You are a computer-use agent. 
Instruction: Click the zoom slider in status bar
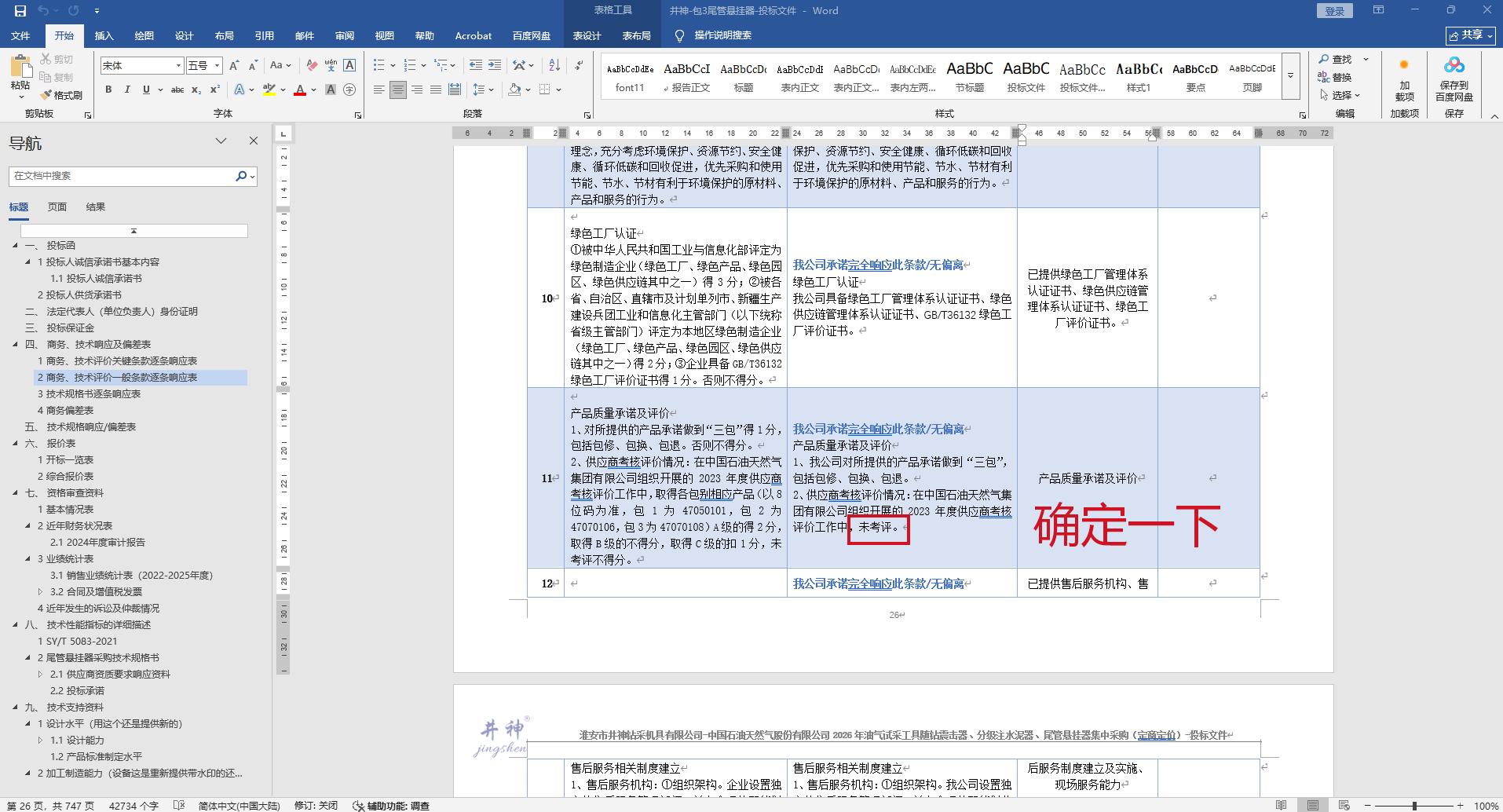click(x=1413, y=806)
